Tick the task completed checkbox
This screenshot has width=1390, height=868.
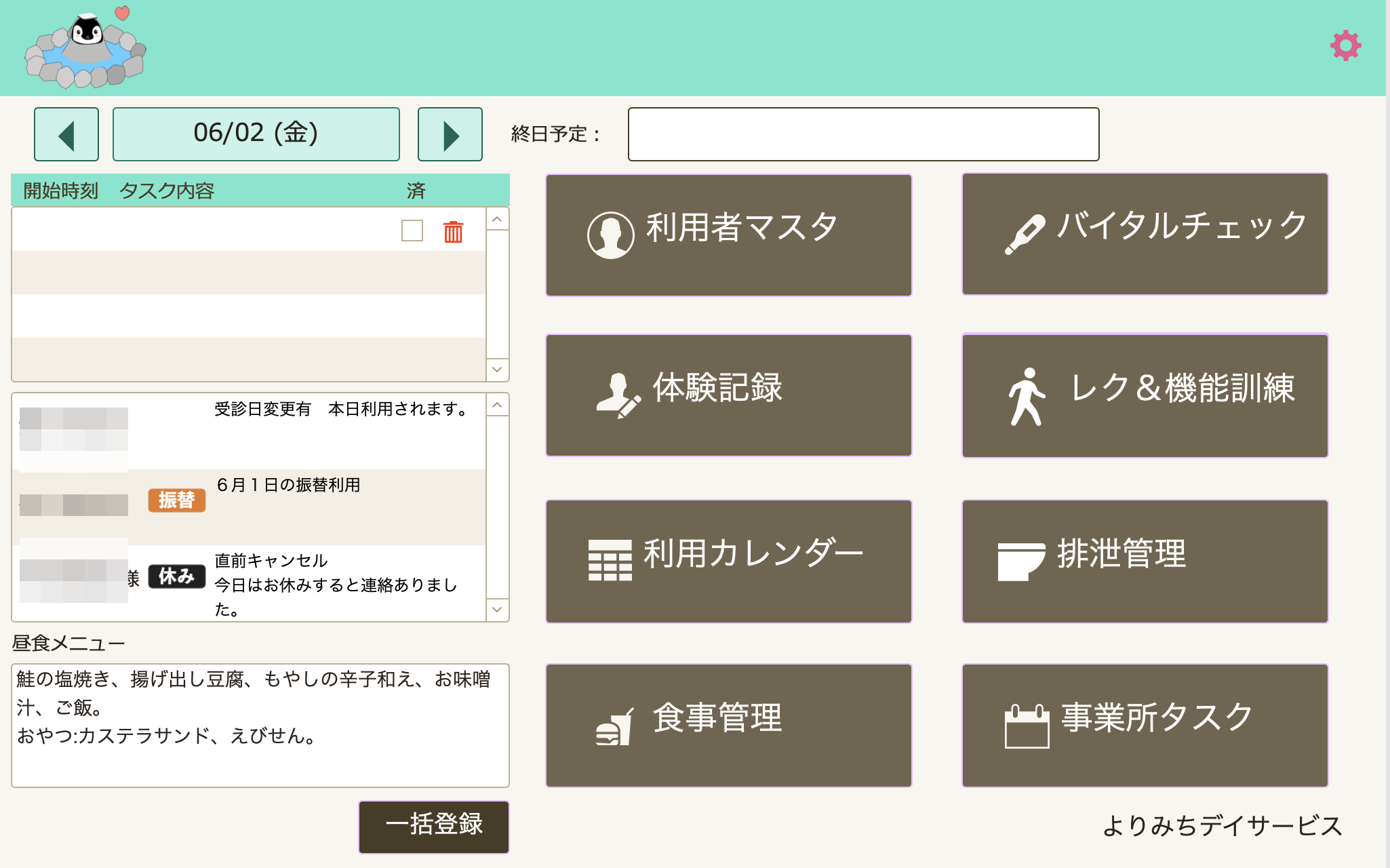(412, 231)
